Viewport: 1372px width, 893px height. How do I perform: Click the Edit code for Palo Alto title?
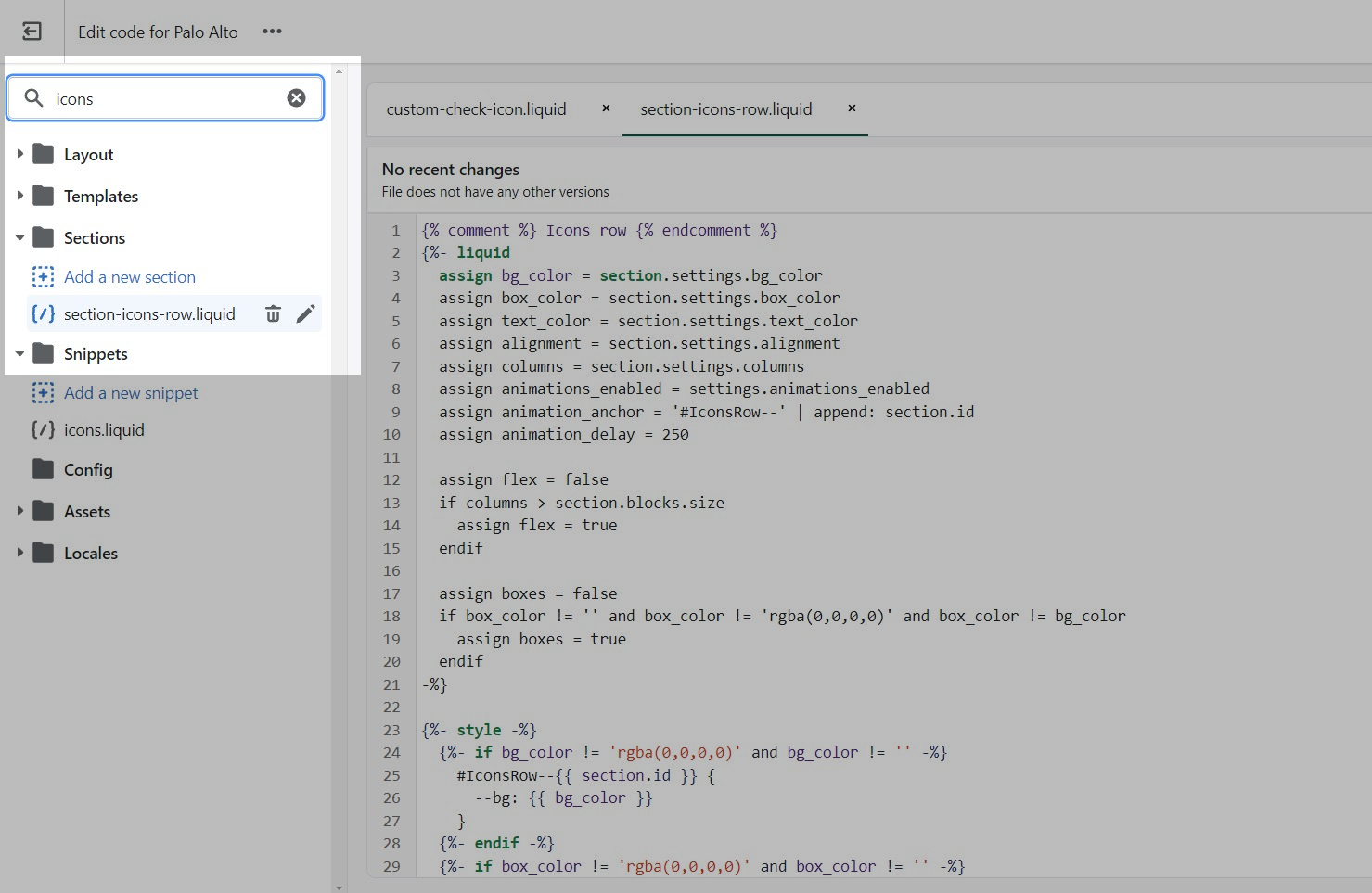158,32
